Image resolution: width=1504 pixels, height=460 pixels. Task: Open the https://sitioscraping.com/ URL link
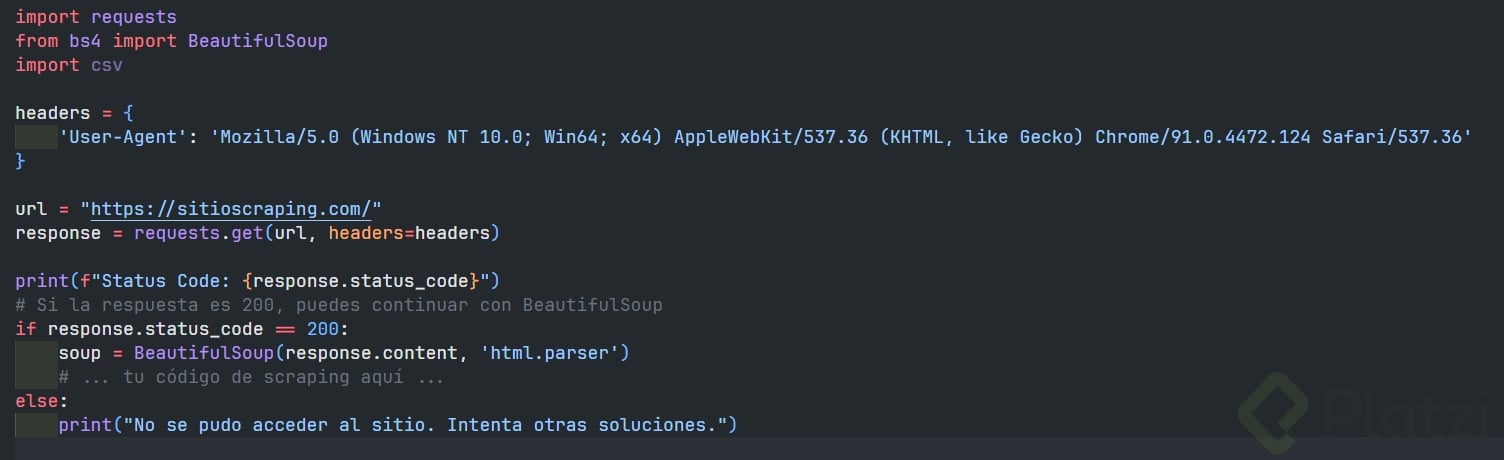(231, 209)
